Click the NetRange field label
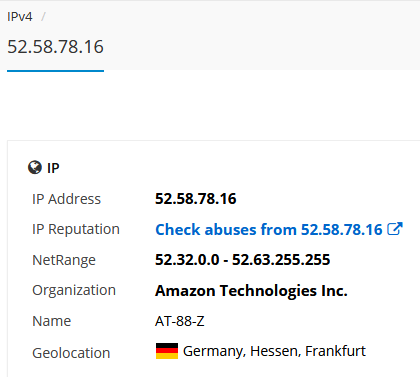 [x=64, y=260]
